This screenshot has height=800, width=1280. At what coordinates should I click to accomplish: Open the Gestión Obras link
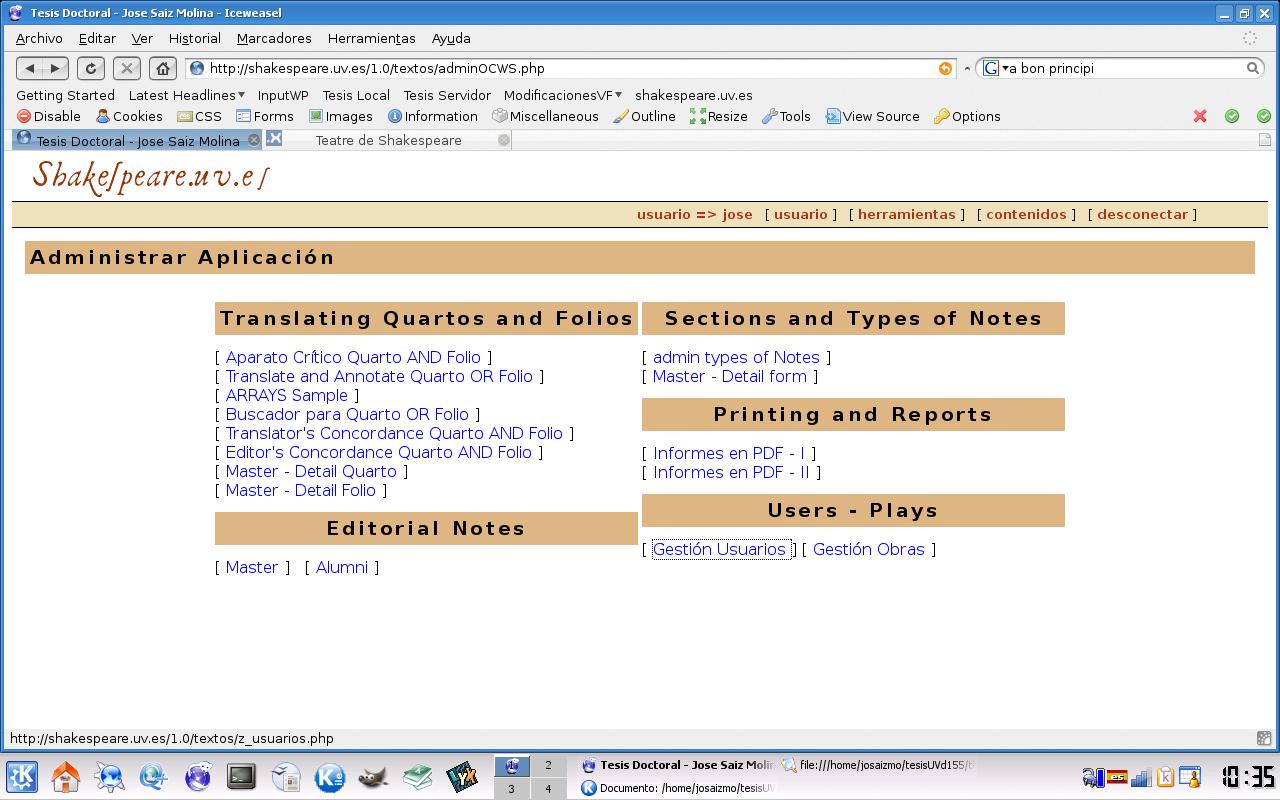click(869, 549)
